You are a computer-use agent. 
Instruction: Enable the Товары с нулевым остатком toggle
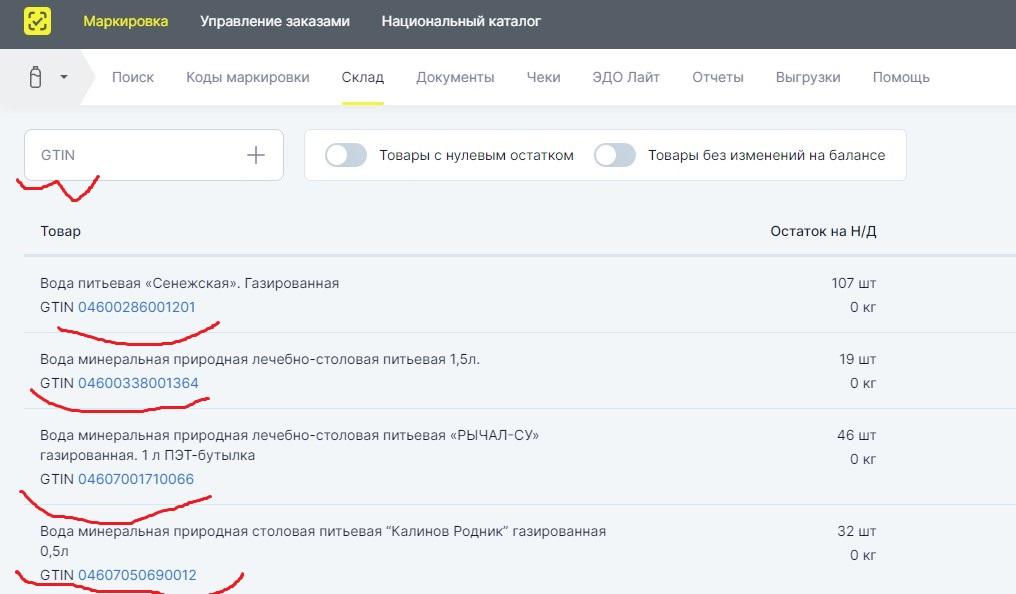click(346, 155)
